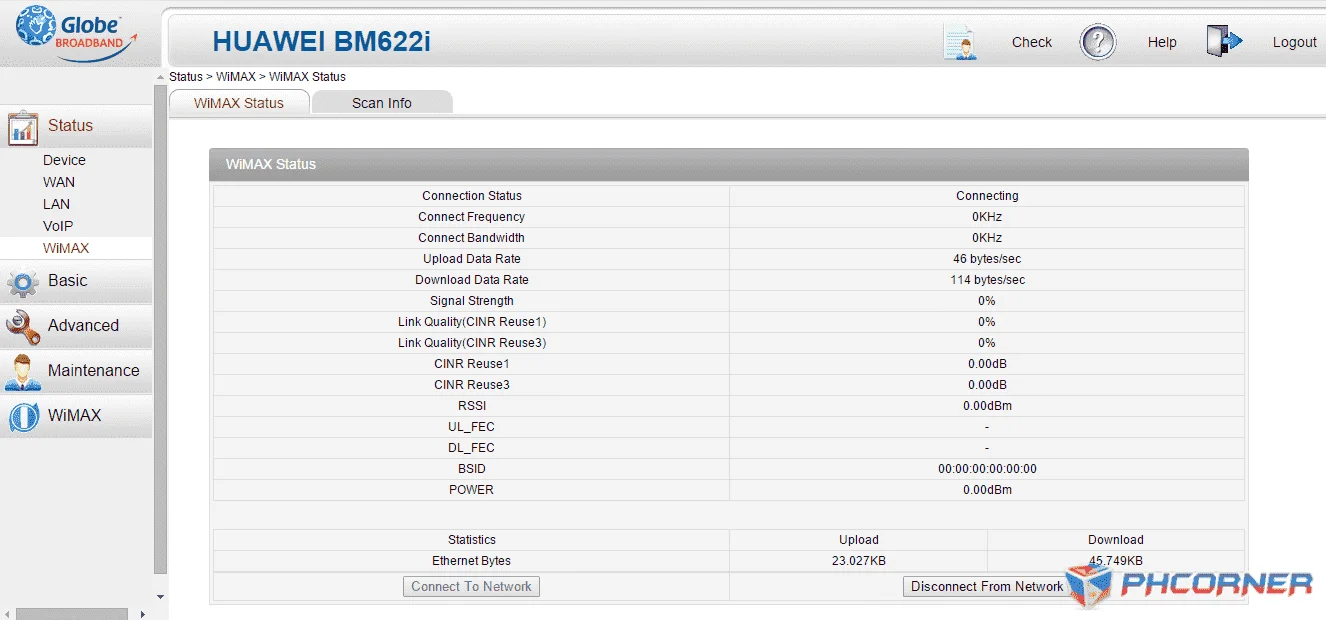Click the UL_FEC label
The height and width of the screenshot is (620, 1326).
tap(472, 427)
